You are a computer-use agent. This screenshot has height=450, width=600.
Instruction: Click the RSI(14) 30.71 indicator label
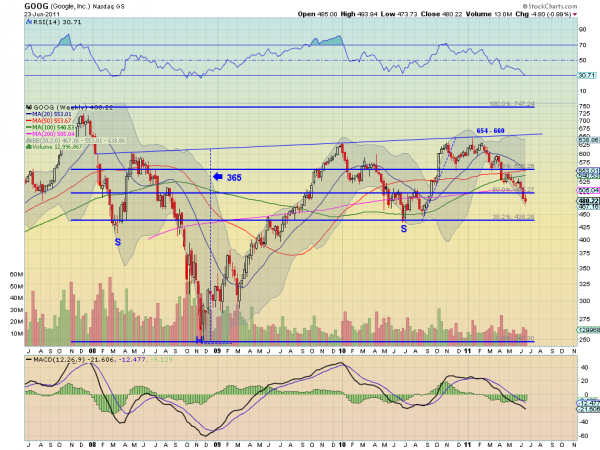pos(57,22)
